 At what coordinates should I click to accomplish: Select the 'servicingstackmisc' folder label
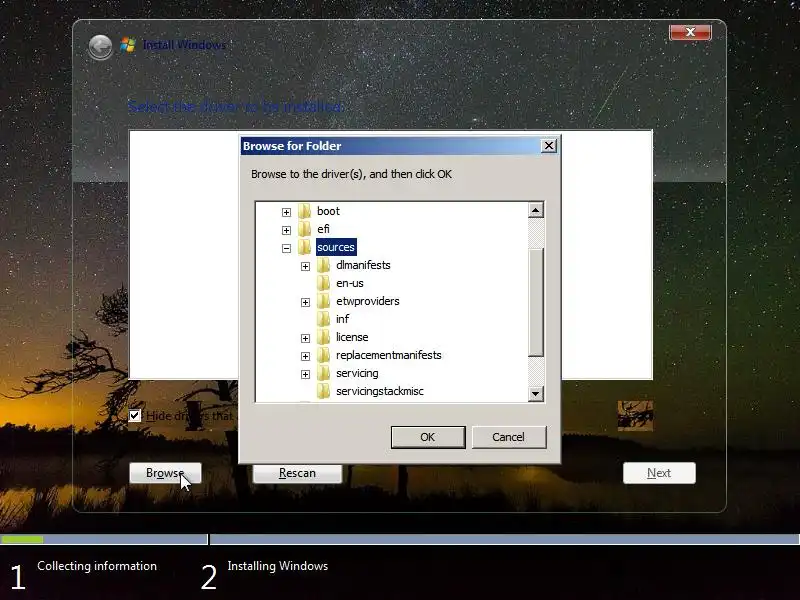380,391
